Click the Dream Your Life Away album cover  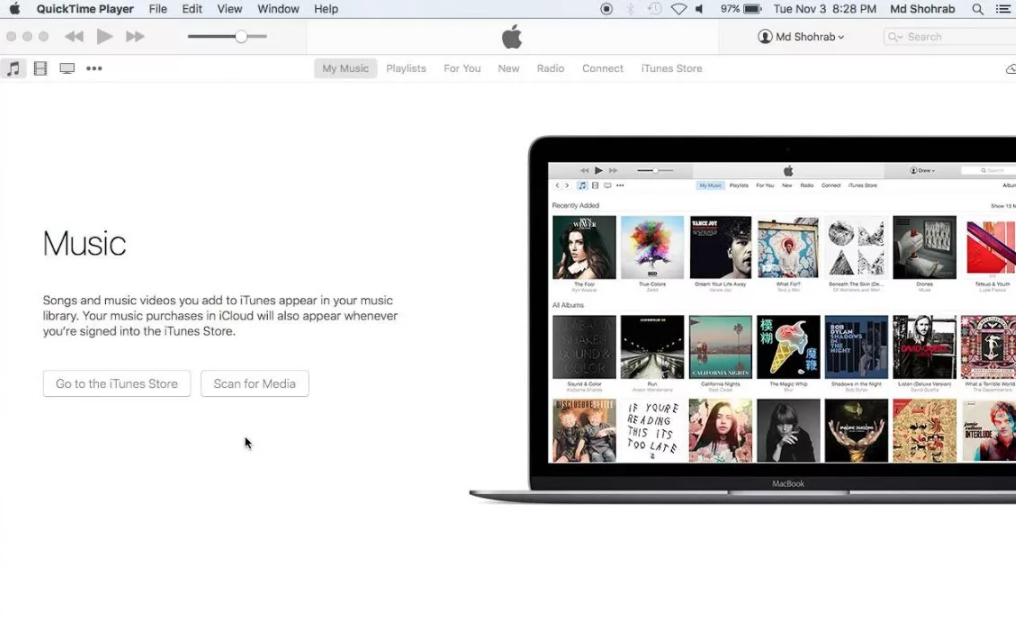[x=720, y=247]
